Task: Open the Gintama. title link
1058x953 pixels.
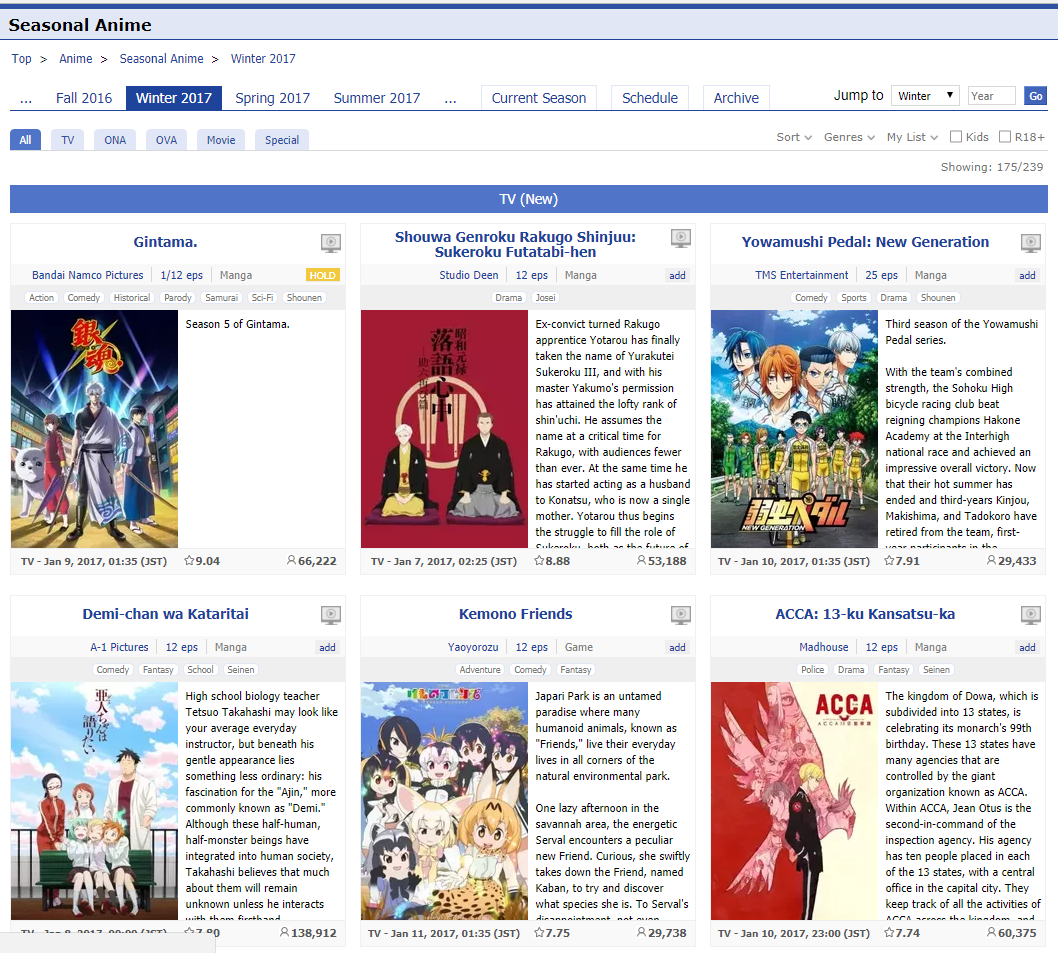Action: (x=165, y=242)
